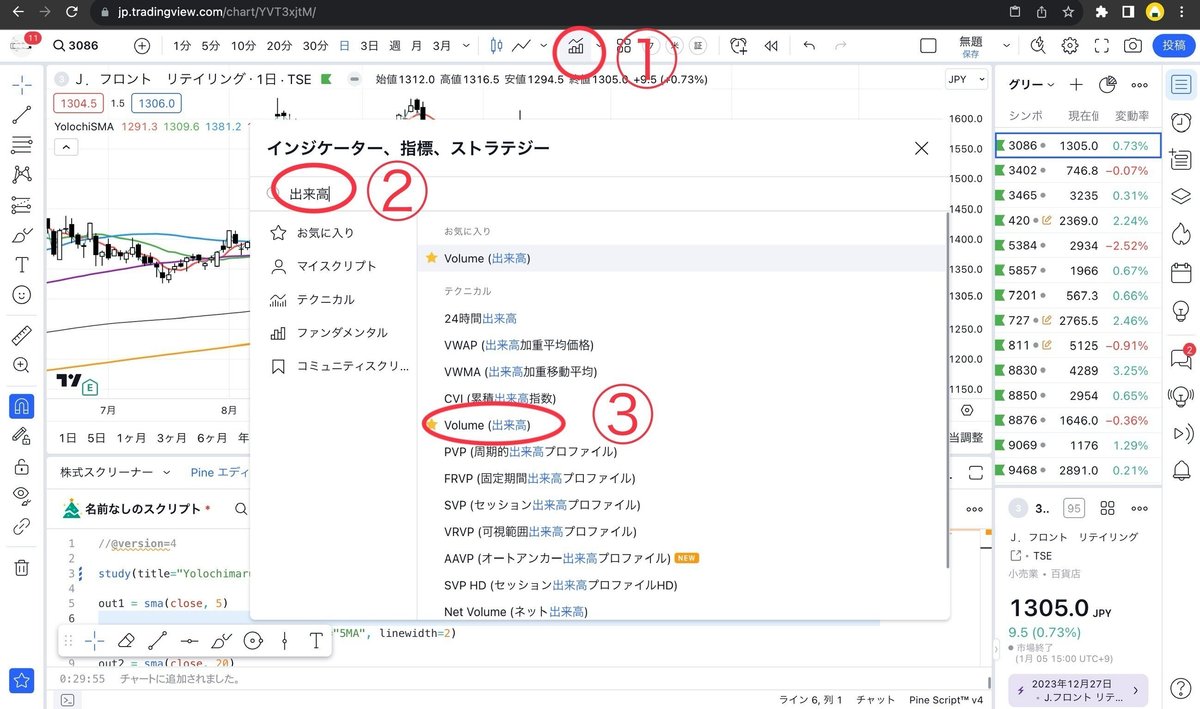Viewport: 1200px width, 709px height.
Task: Click the favorites star button at bottom left
Action: (x=21, y=680)
